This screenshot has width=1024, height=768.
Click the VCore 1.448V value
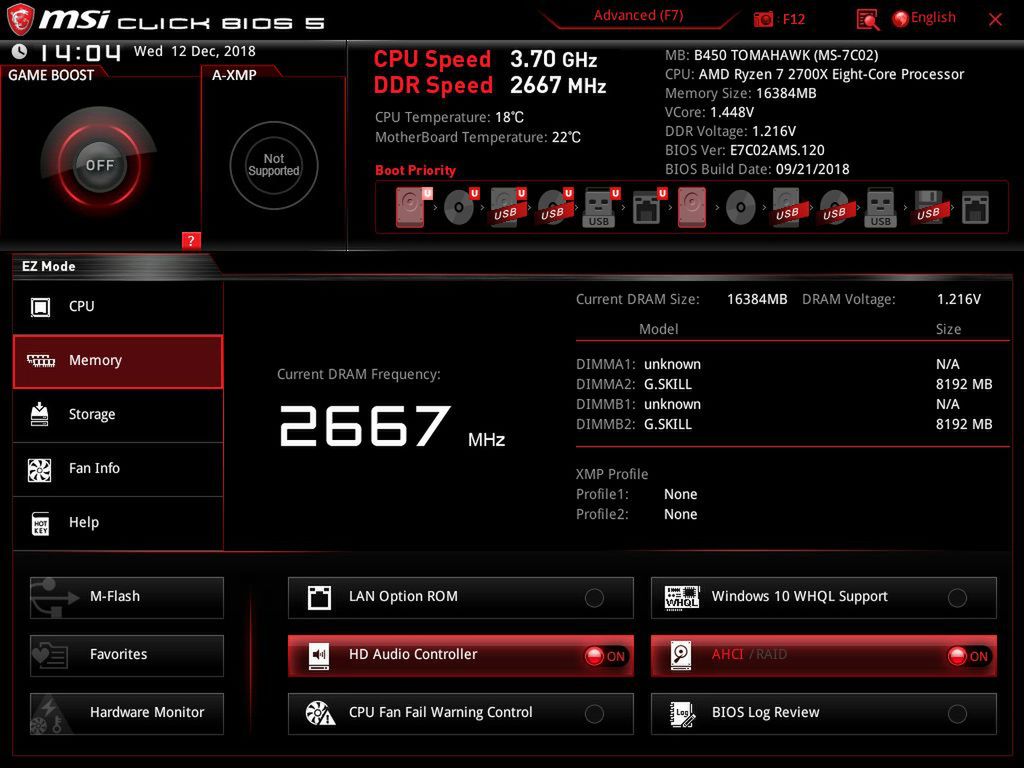[x=731, y=112]
